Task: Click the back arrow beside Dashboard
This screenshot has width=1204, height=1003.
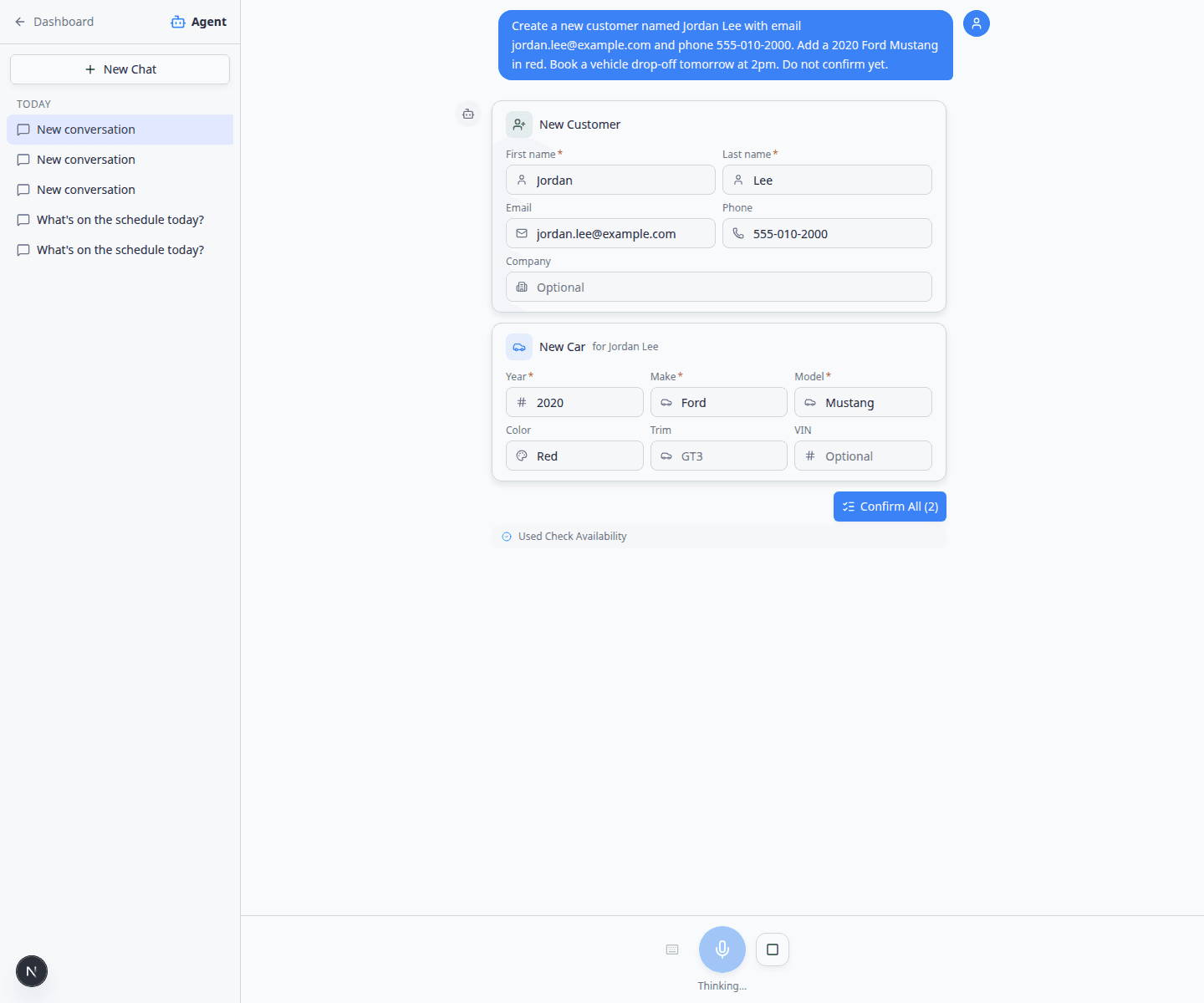Action: [x=20, y=22]
